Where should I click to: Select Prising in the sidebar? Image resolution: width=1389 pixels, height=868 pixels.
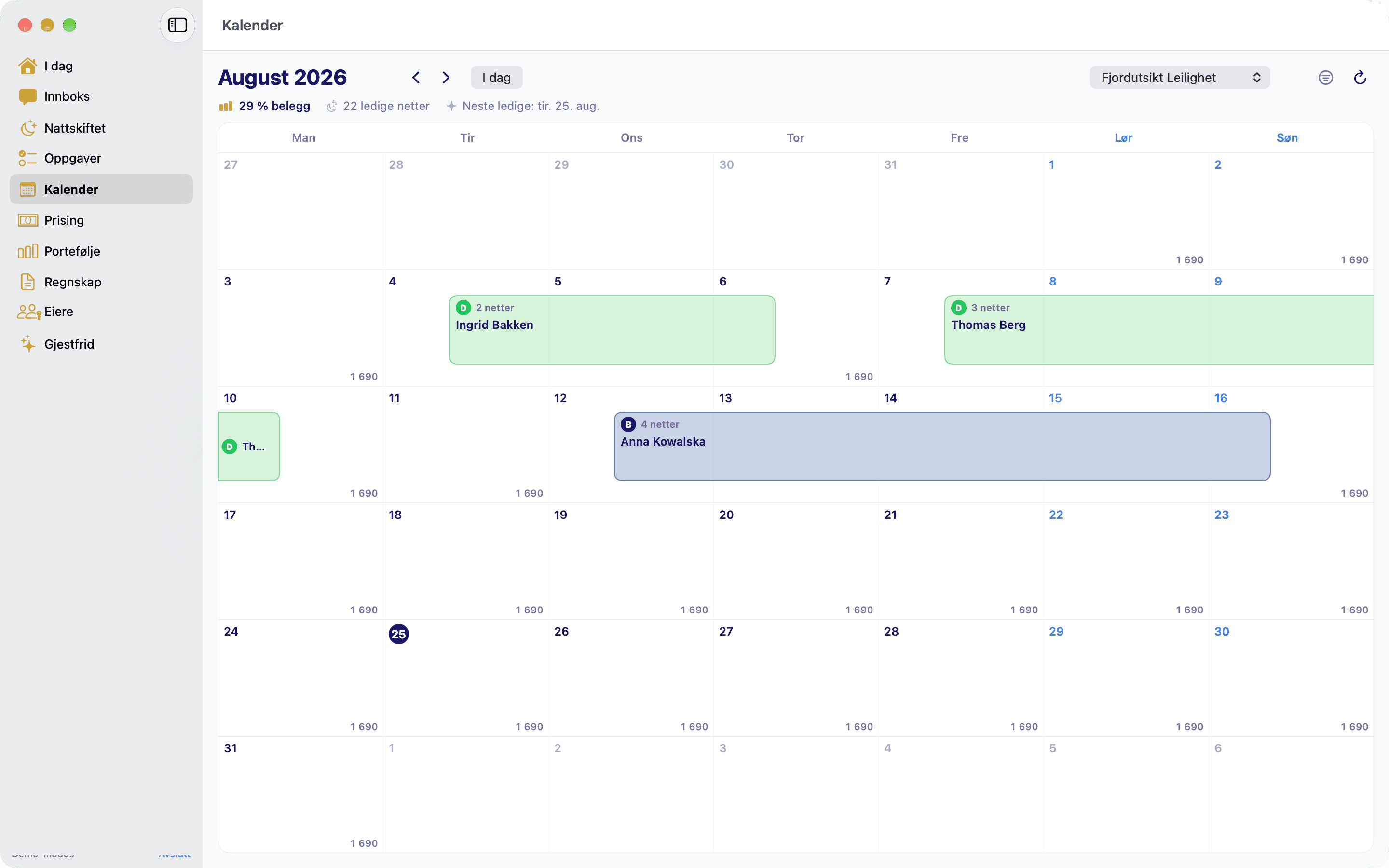pyautogui.click(x=101, y=220)
